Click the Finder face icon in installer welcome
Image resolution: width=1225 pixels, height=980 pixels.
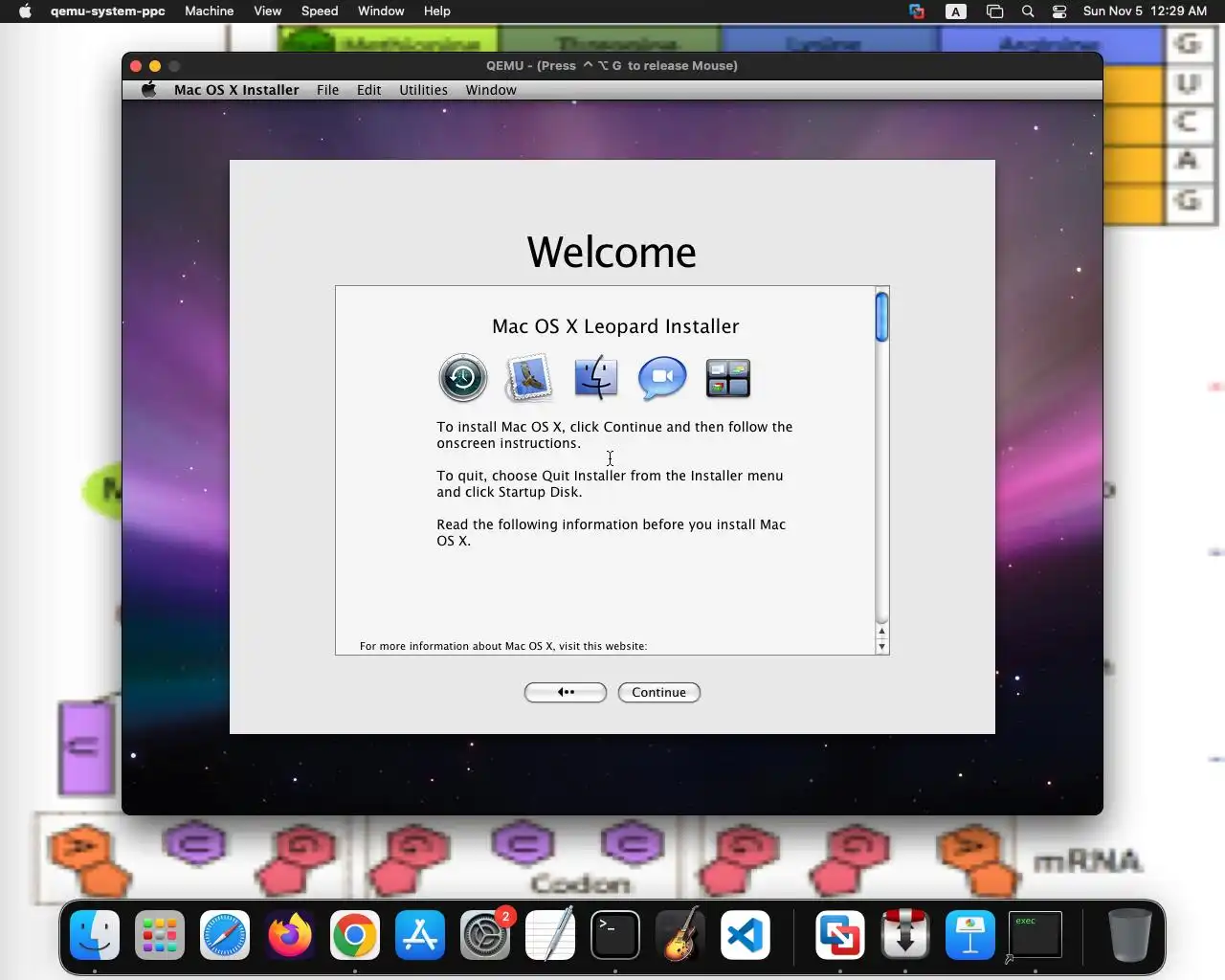pyautogui.click(x=595, y=377)
